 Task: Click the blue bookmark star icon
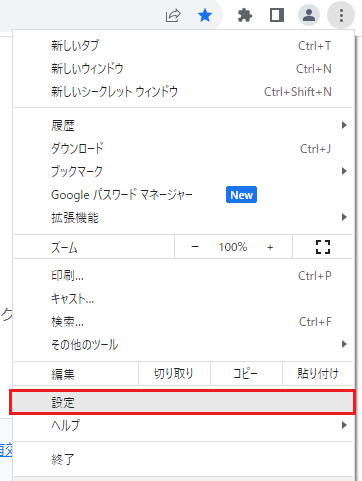(205, 15)
